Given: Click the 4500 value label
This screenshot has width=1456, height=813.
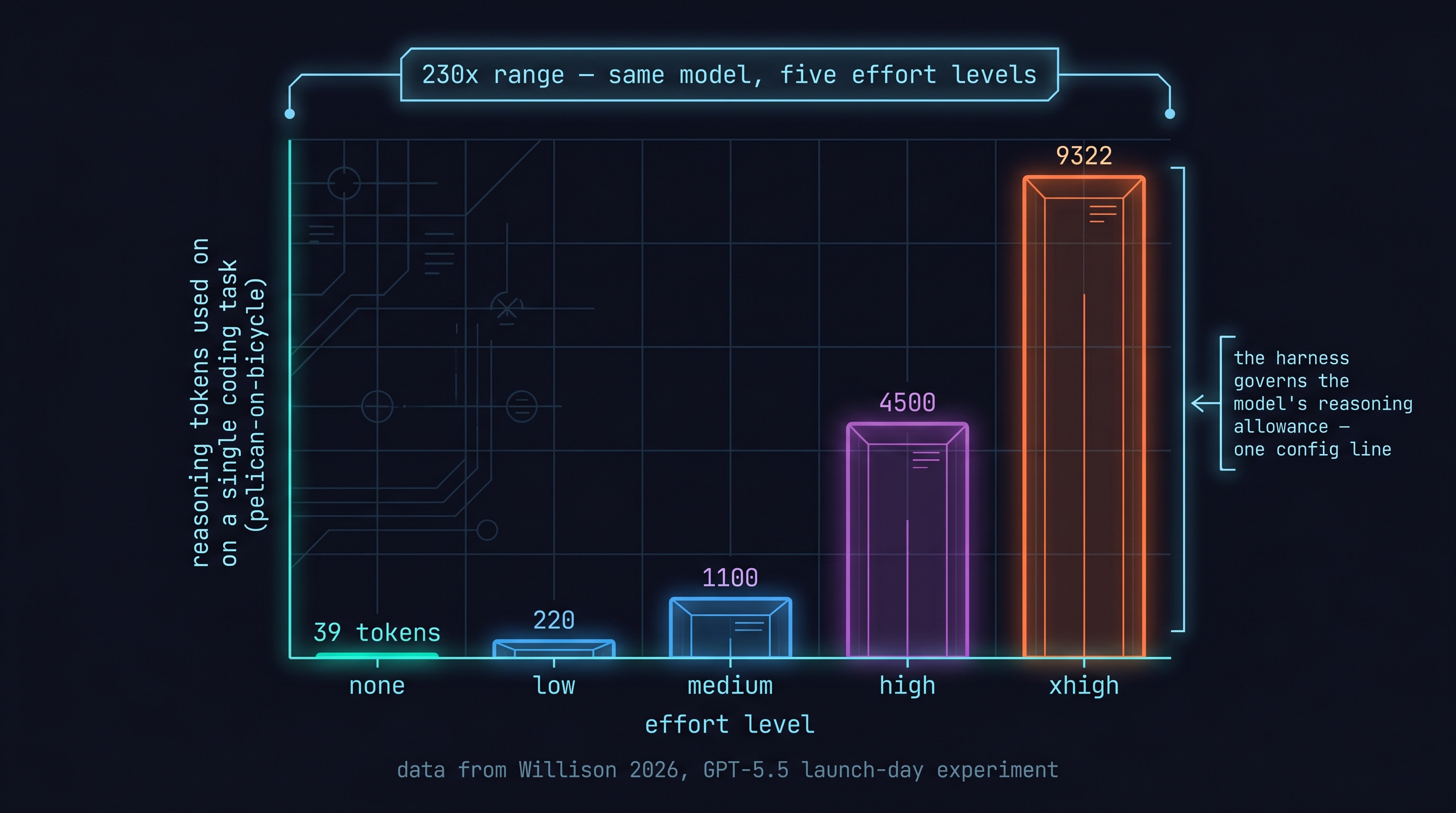Looking at the screenshot, I should tap(907, 403).
